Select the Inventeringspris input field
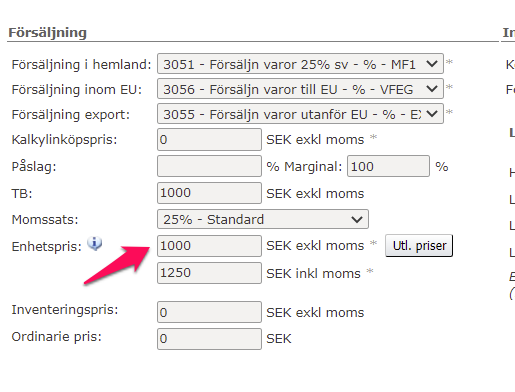This screenshot has height=392, width=515. [209, 312]
